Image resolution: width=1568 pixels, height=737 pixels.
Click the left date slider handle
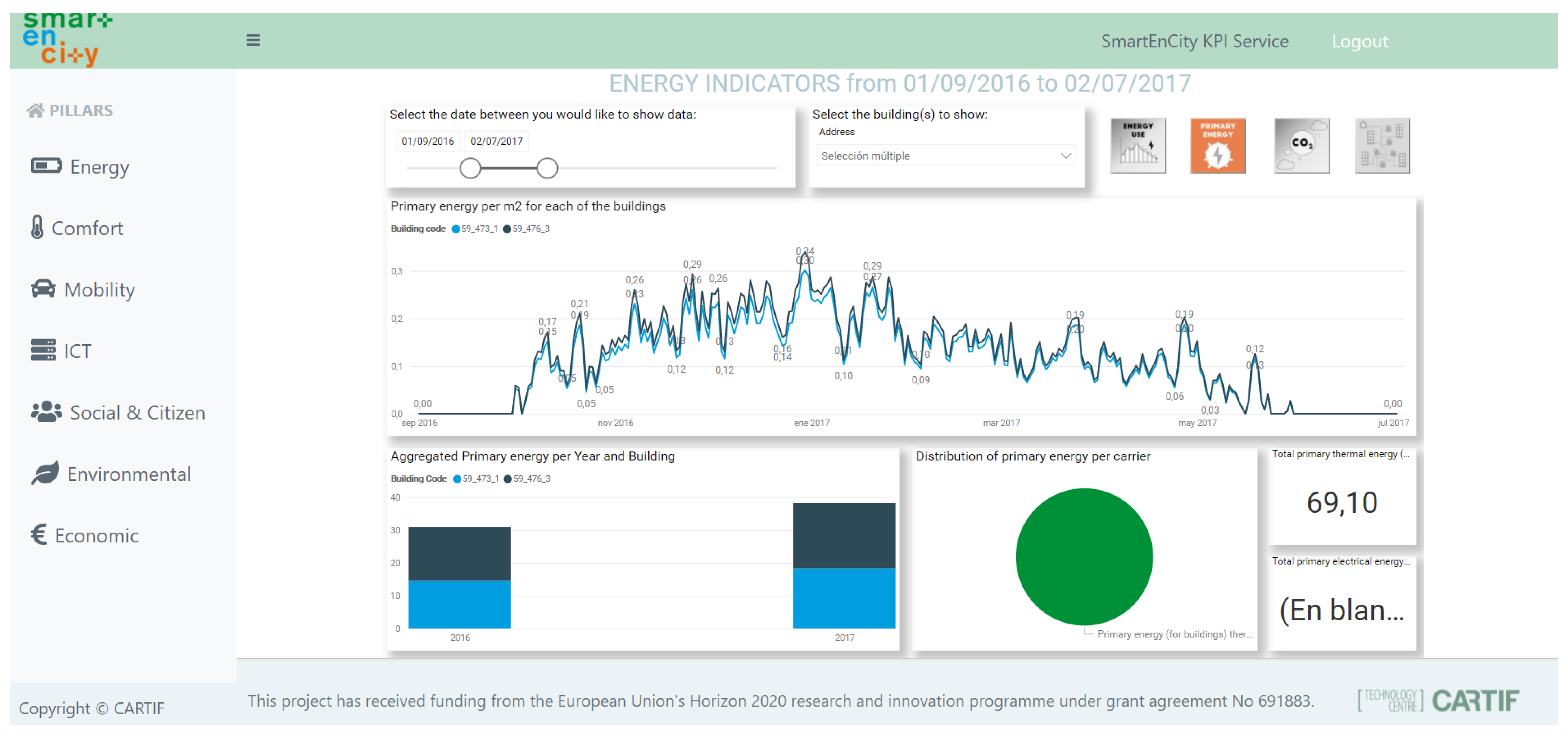pos(470,168)
